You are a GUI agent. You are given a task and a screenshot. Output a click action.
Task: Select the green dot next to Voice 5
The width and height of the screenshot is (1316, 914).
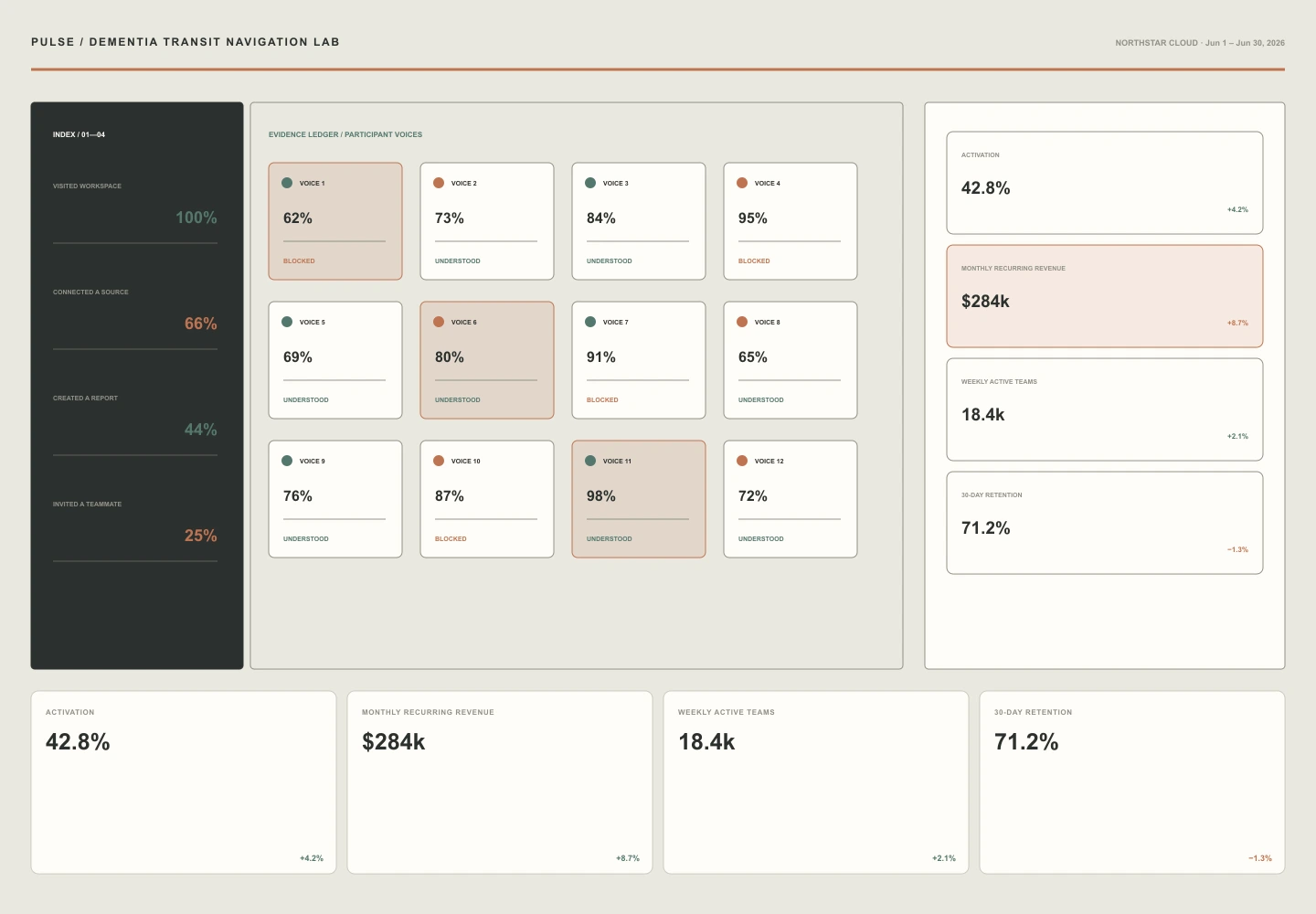[287, 322]
